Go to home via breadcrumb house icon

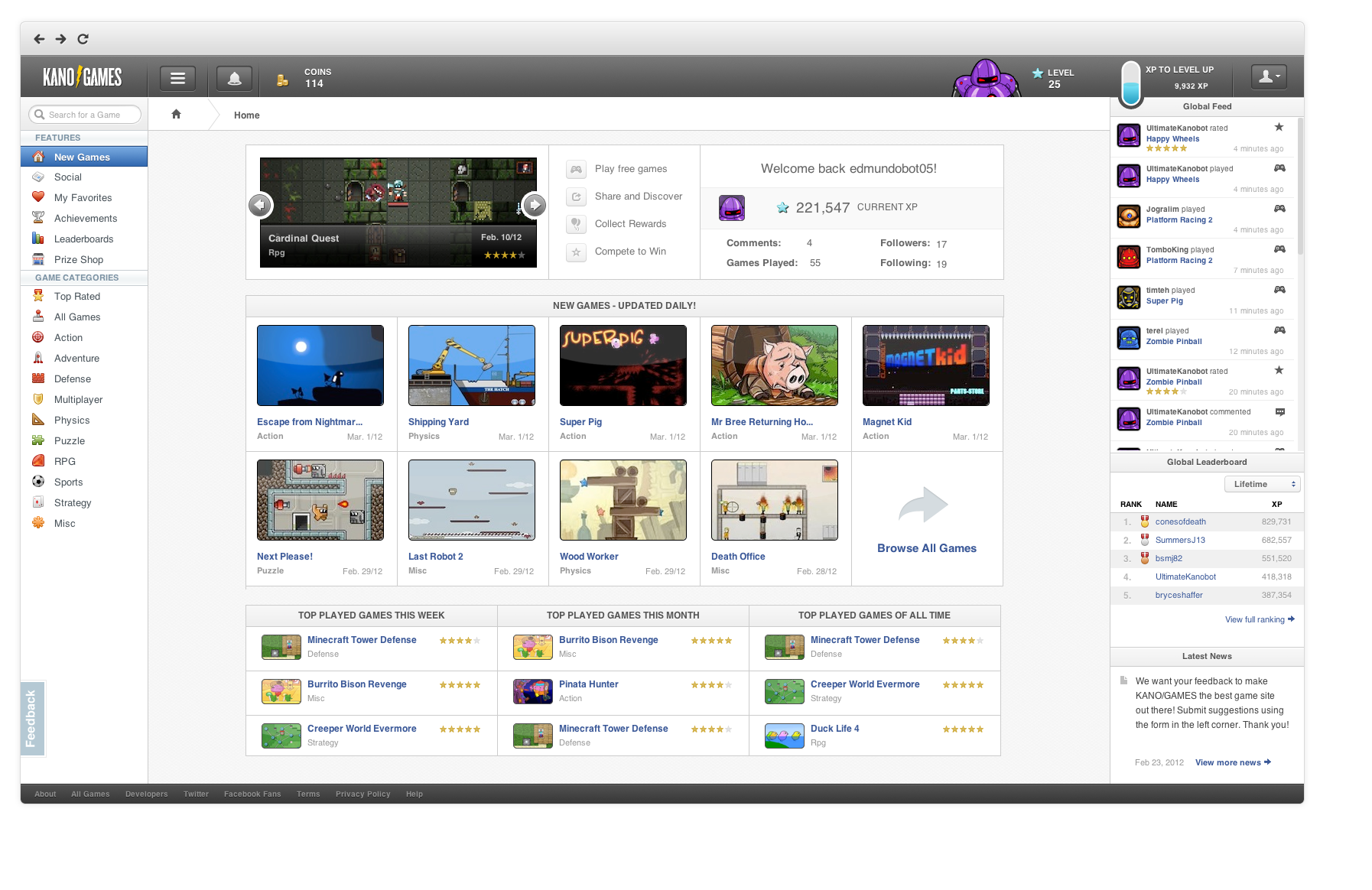tap(177, 114)
